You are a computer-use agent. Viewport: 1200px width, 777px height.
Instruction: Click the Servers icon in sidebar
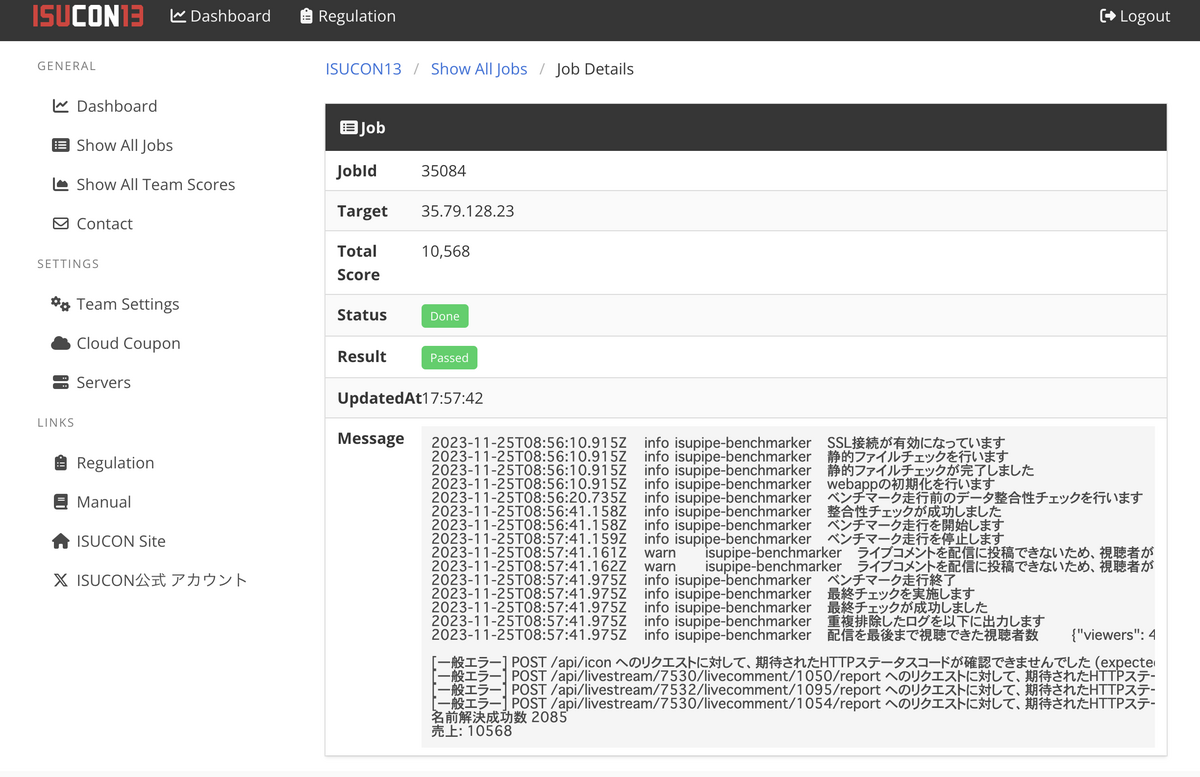tap(61, 382)
